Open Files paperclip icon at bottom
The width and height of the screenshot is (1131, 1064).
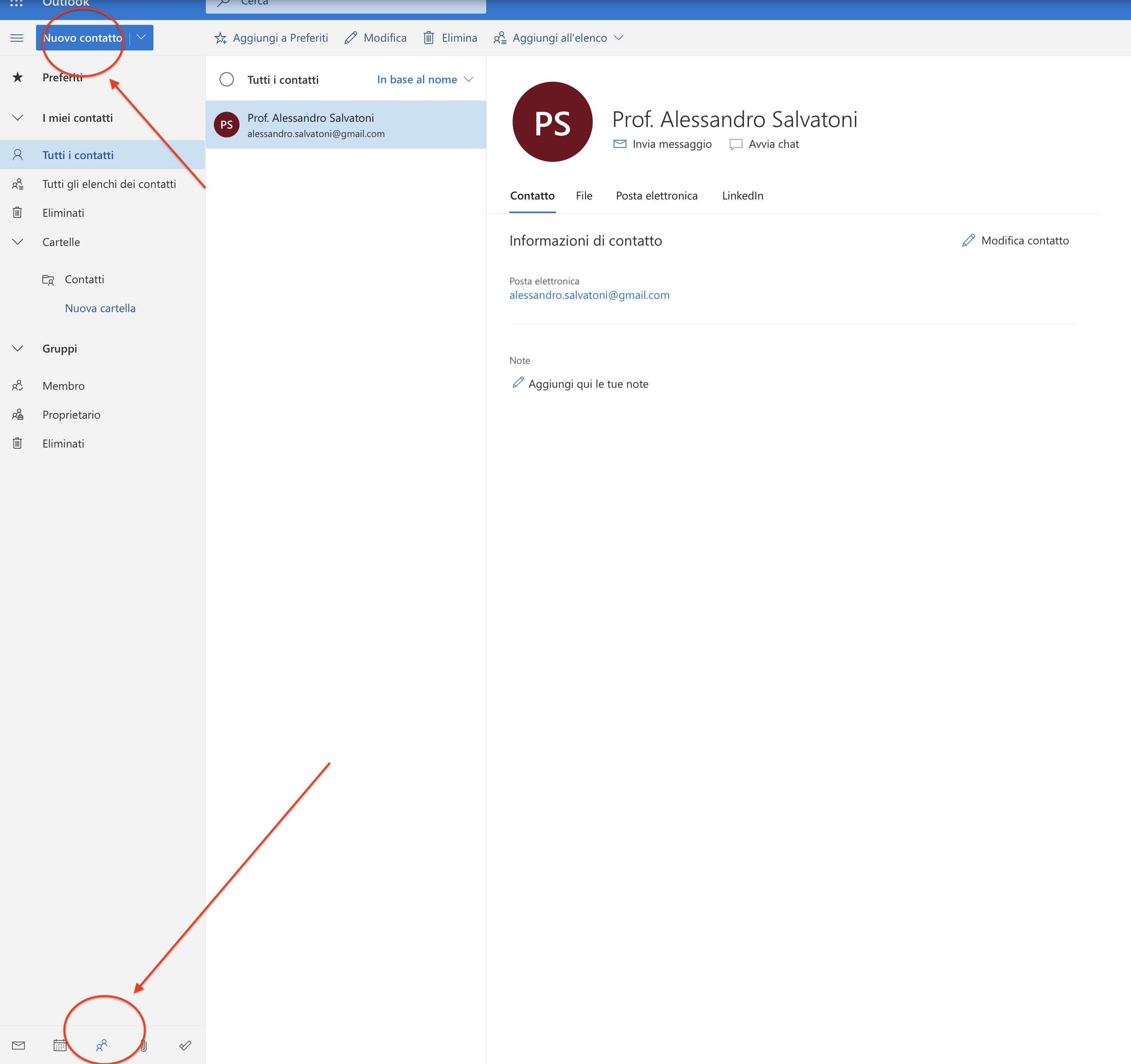click(x=144, y=1045)
